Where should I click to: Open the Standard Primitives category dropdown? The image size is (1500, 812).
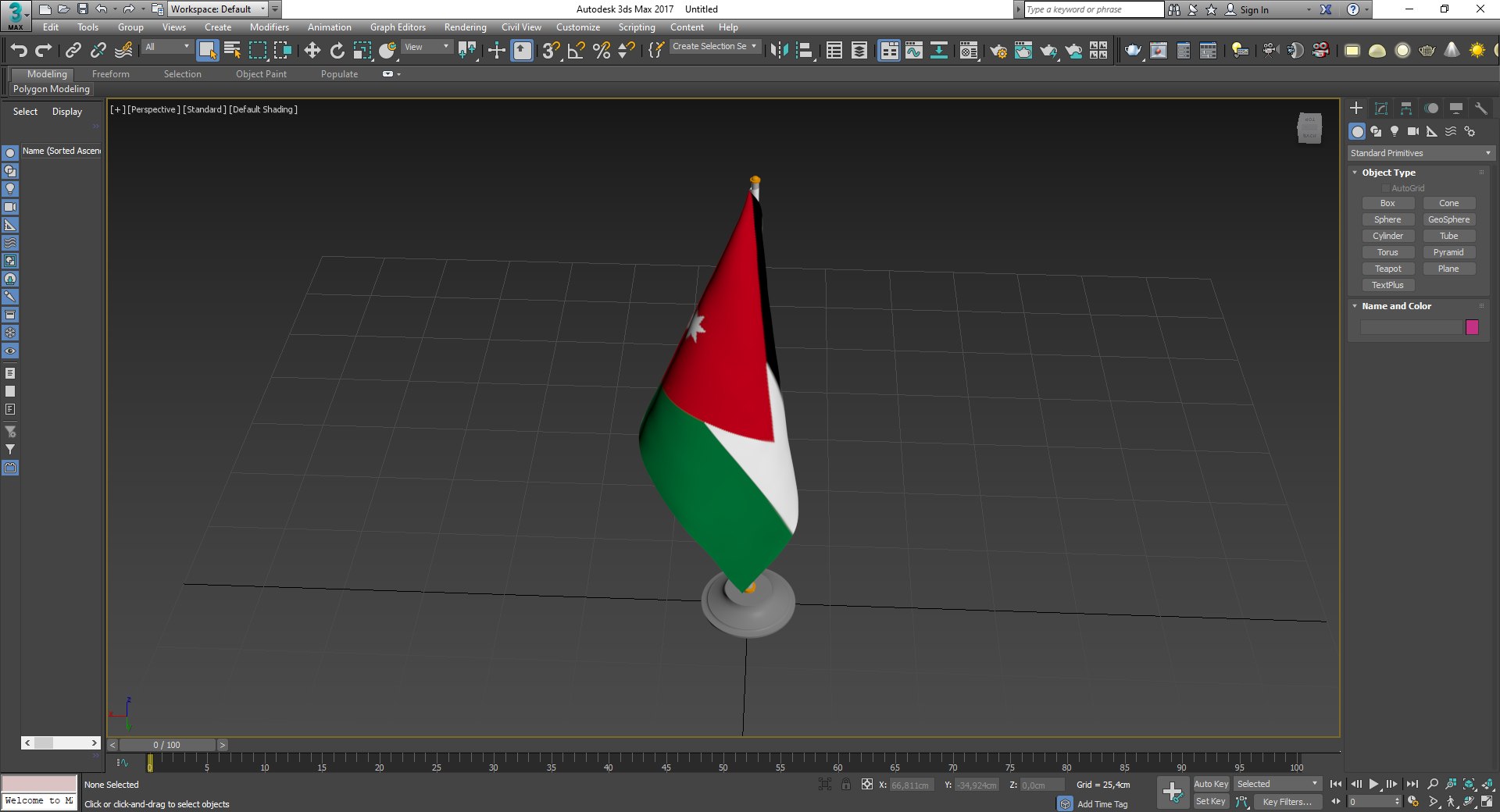(x=1421, y=153)
